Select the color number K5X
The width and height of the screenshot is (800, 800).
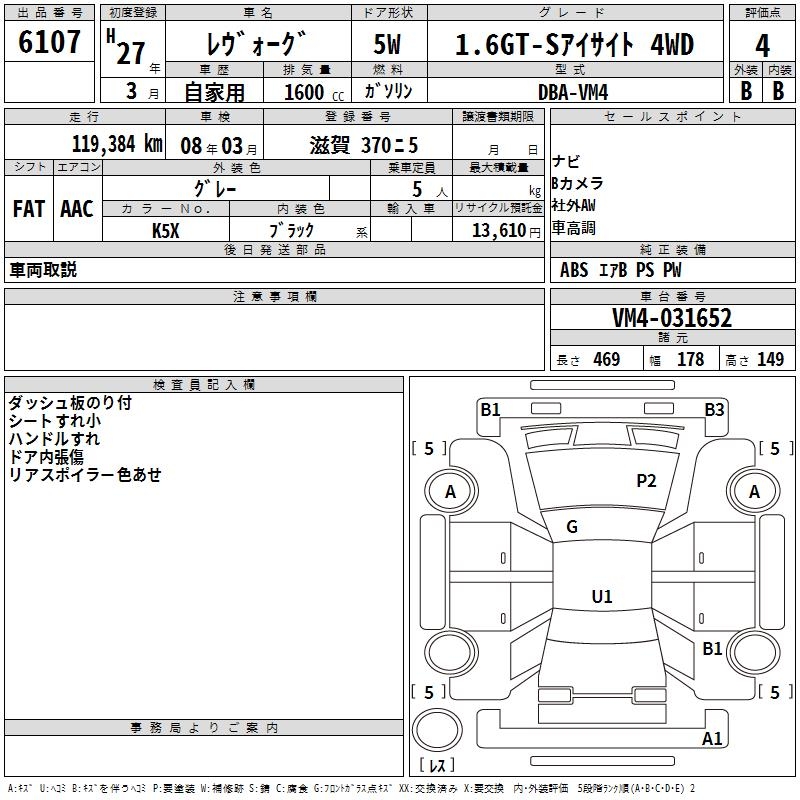pos(166,231)
